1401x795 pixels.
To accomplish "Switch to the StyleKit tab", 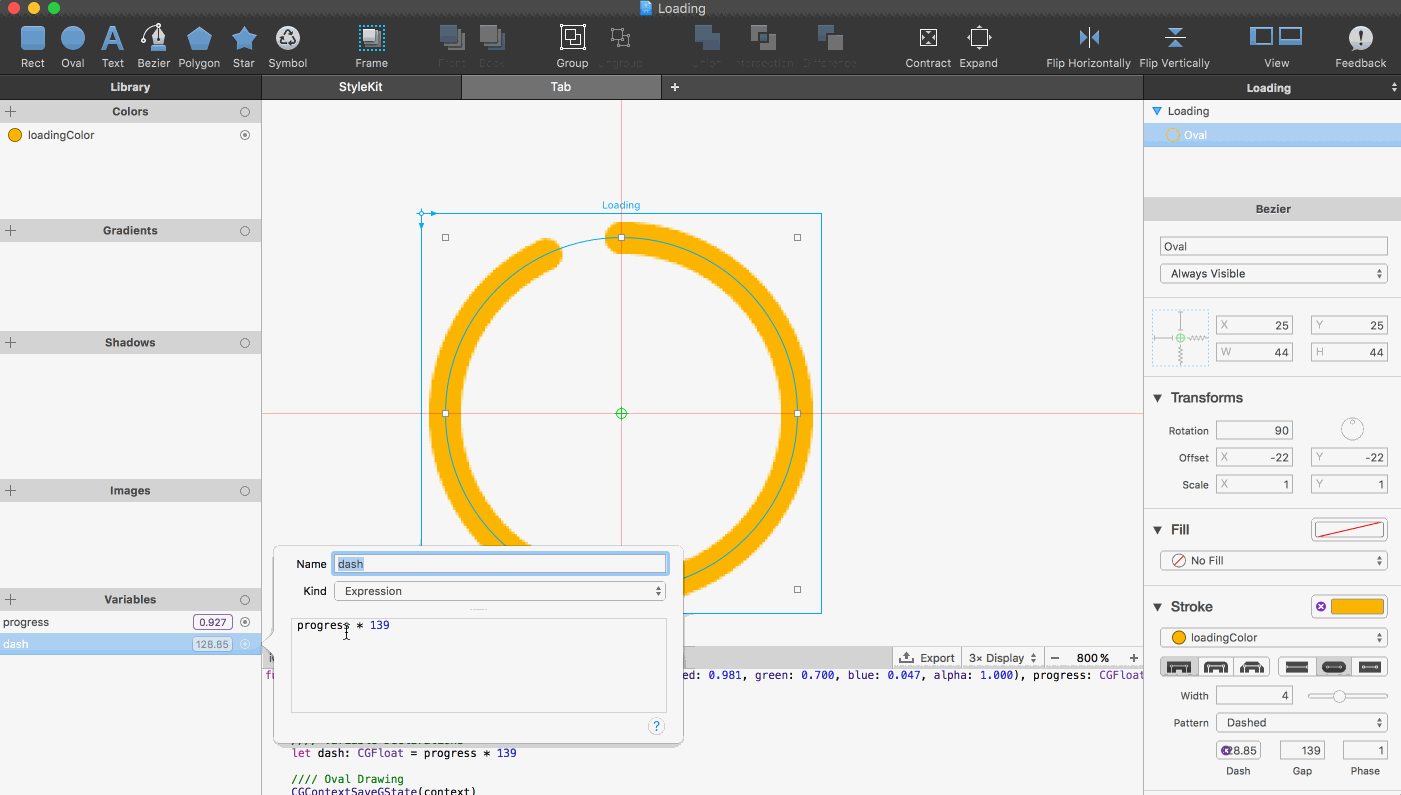I will (x=360, y=87).
